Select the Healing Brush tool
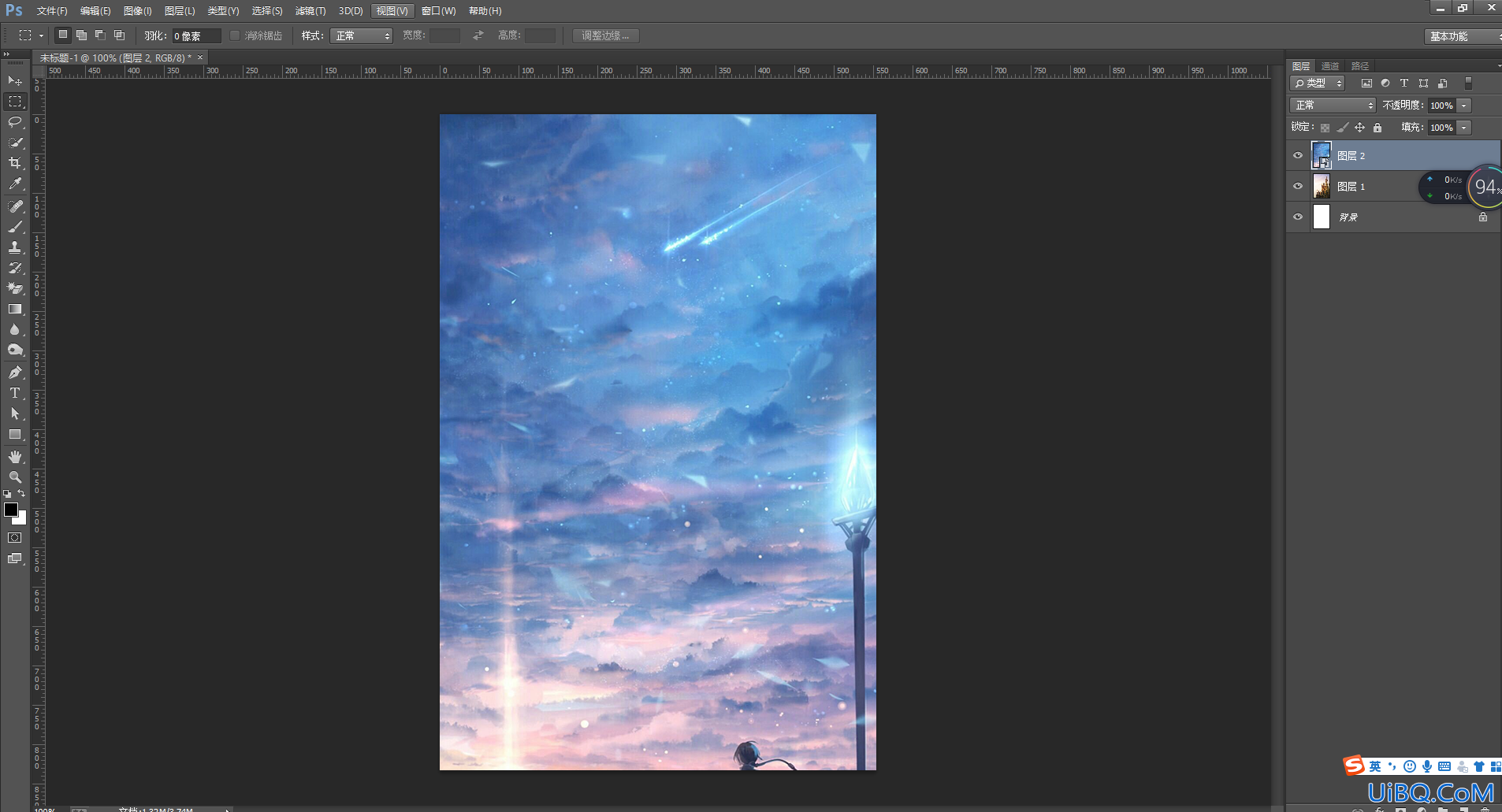 point(15,206)
